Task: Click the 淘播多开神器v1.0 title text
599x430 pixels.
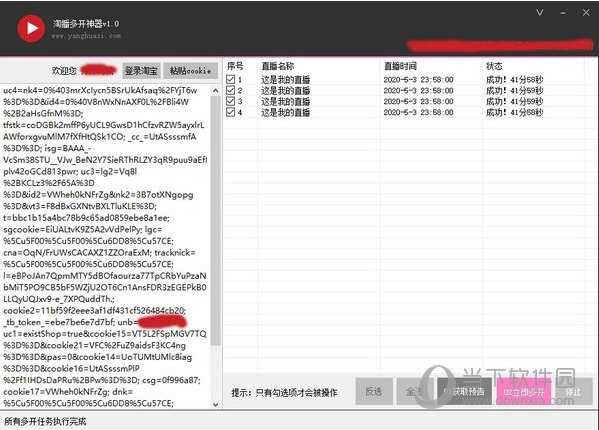Action: click(86, 24)
